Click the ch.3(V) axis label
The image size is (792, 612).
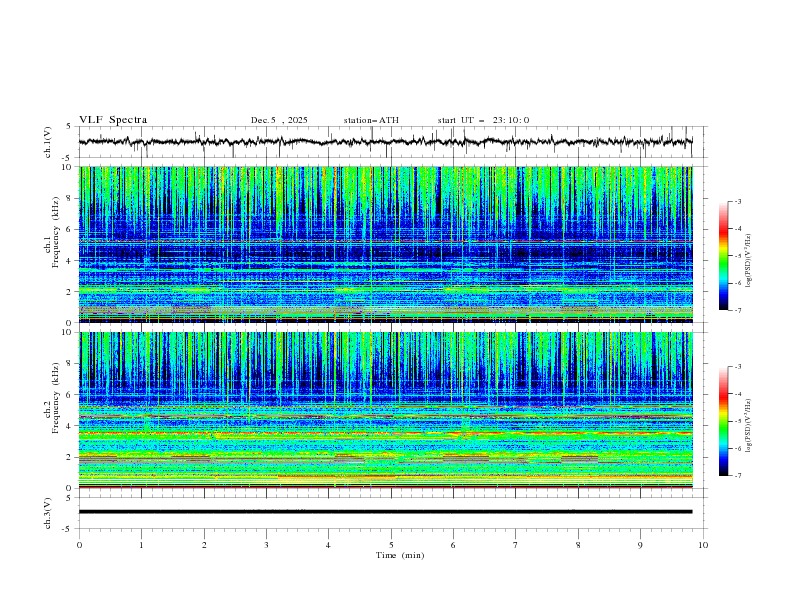48,513
